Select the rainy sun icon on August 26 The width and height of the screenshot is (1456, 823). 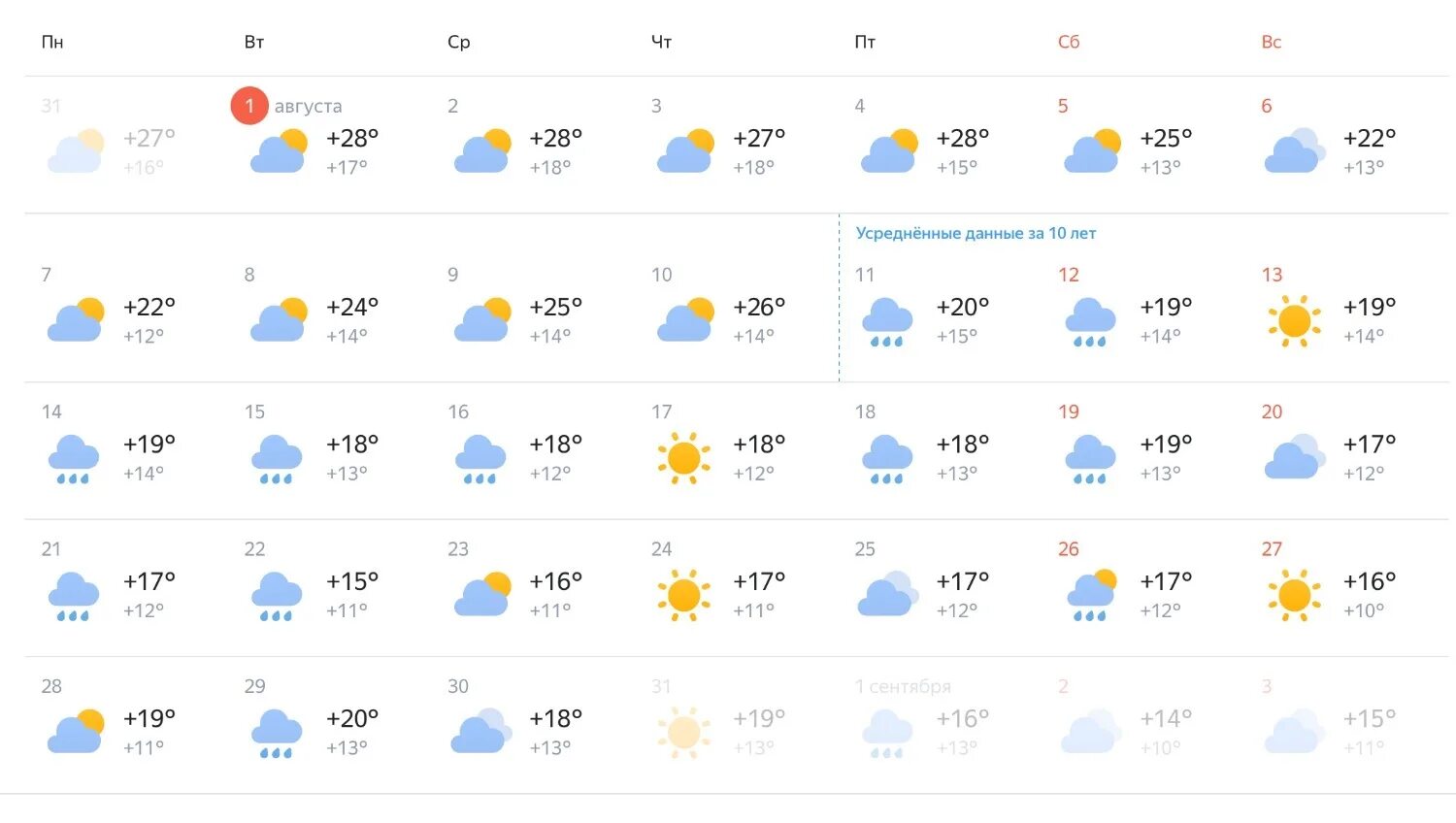[x=1091, y=596]
